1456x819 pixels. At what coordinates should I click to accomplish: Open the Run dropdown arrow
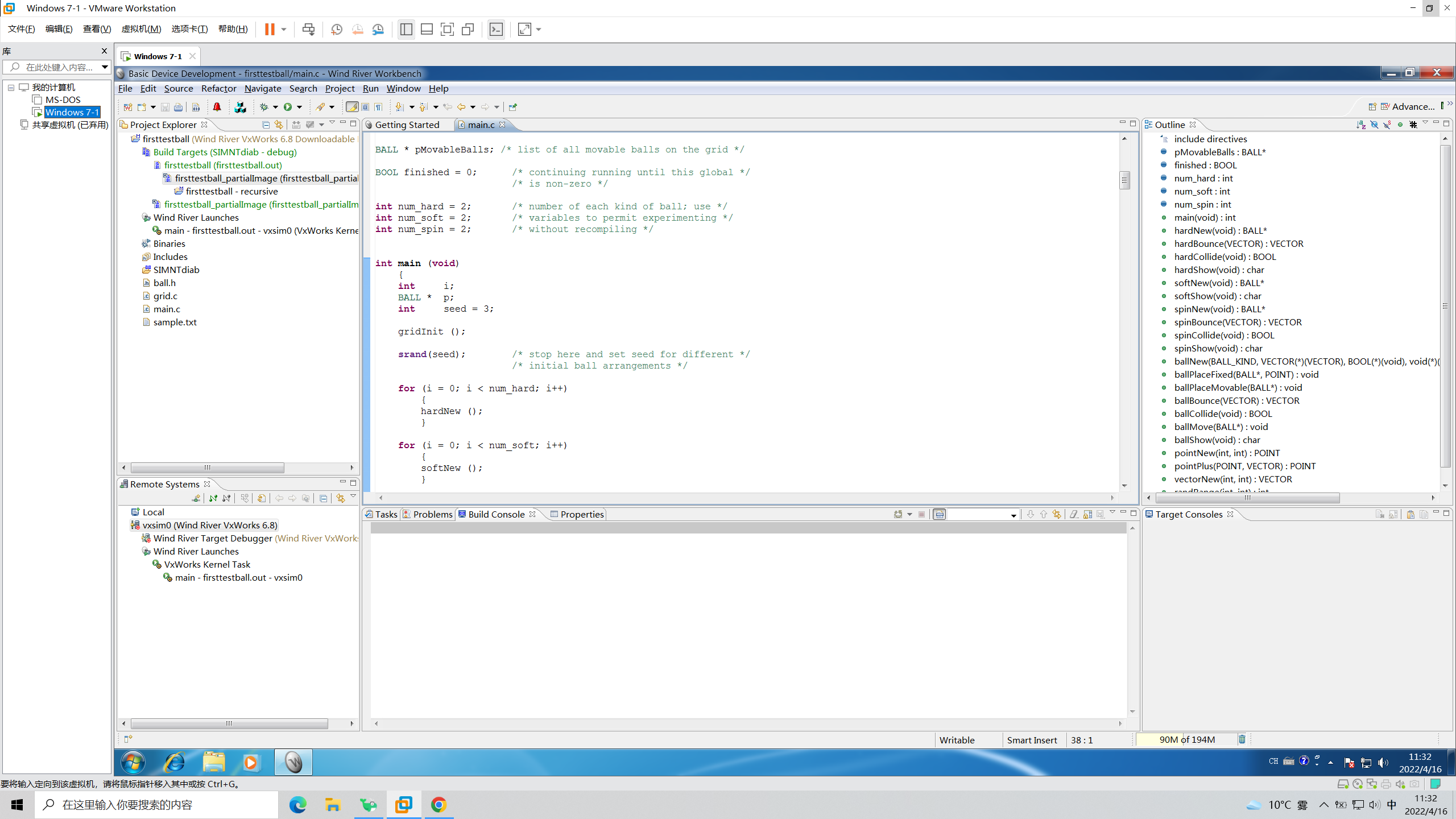(x=300, y=107)
